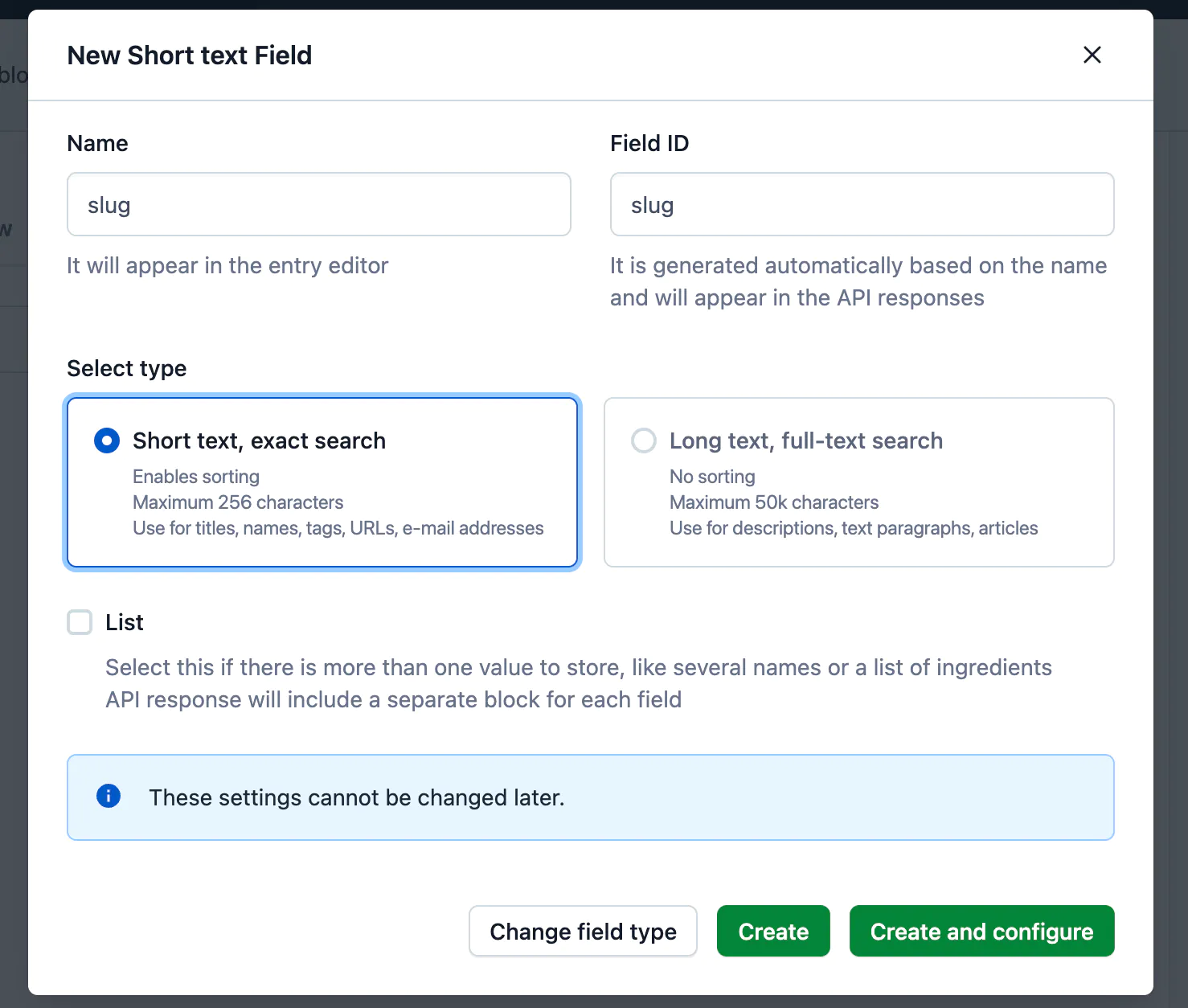Click the 'Enables sorting' text
Image resolution: width=1188 pixels, height=1008 pixels.
[196, 477]
